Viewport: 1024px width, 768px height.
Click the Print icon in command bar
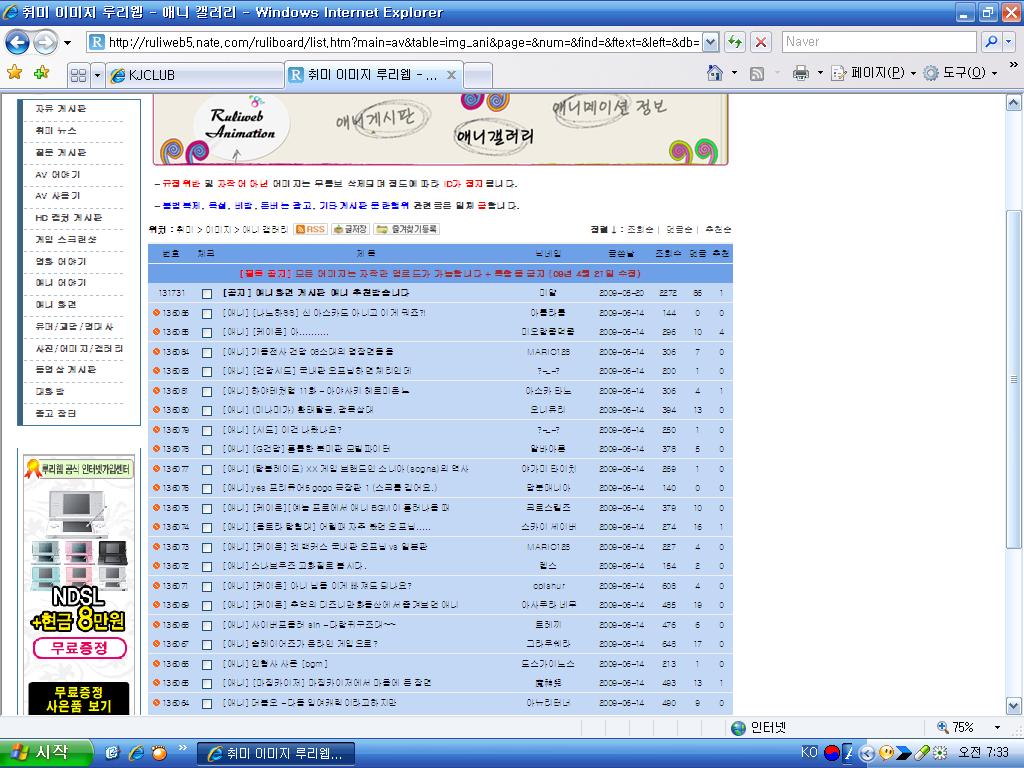[800, 73]
